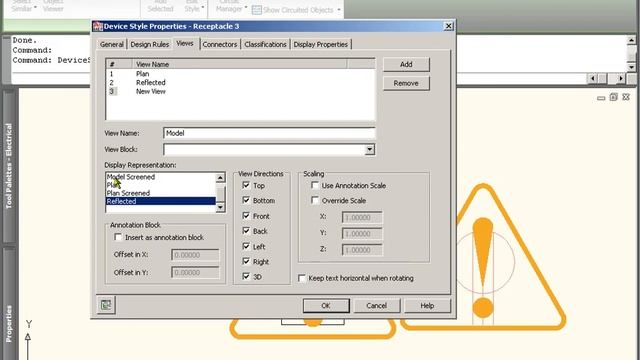The height and width of the screenshot is (360, 640).
Task: Switch to the General tab
Action: pos(111,44)
